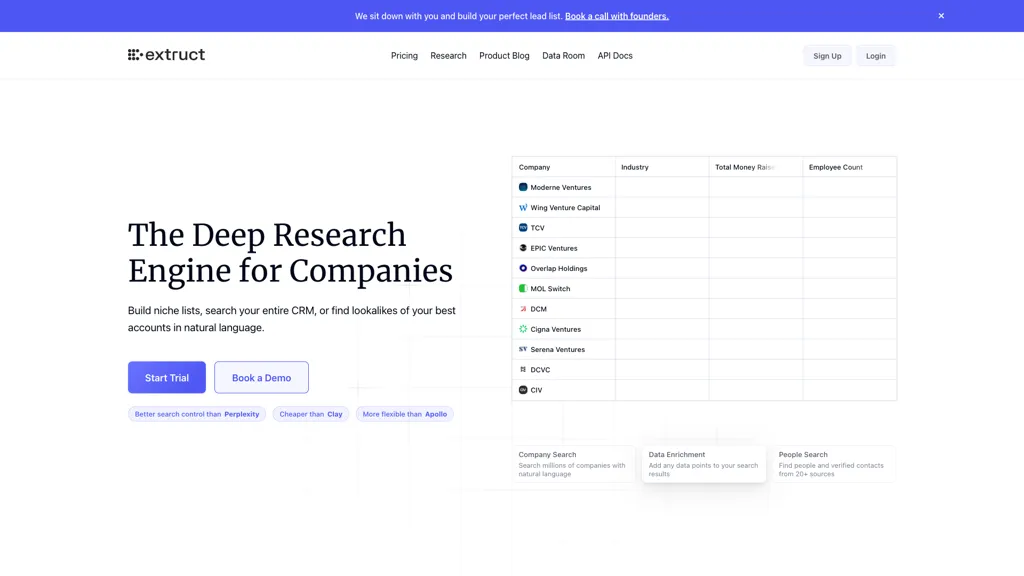Click the DCM company name
Screen dimensions: 1024x576
538,309
